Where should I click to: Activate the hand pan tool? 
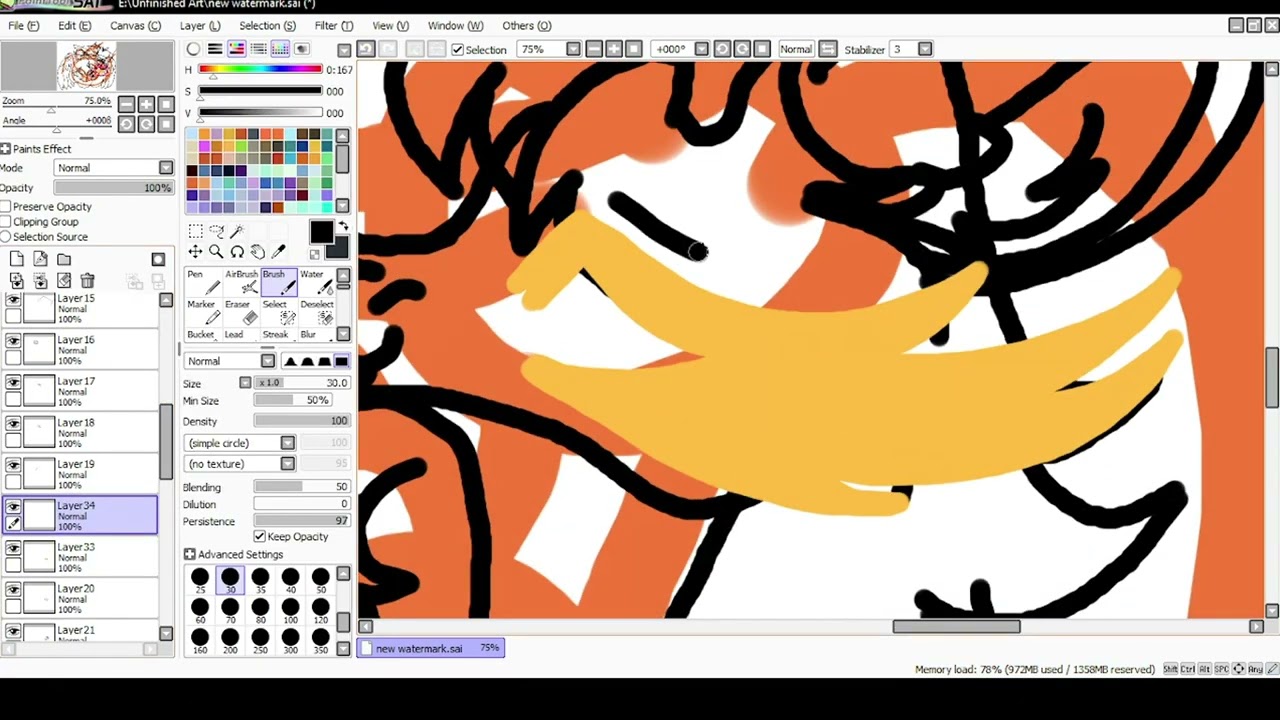[258, 252]
